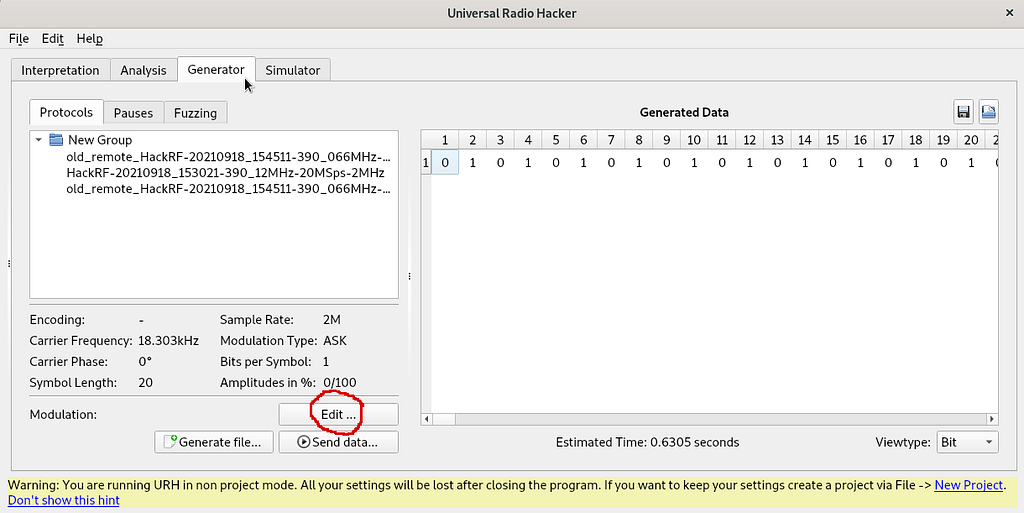Click bit cell under column 1
Image resolution: width=1024 pixels, height=513 pixels.
click(x=445, y=163)
